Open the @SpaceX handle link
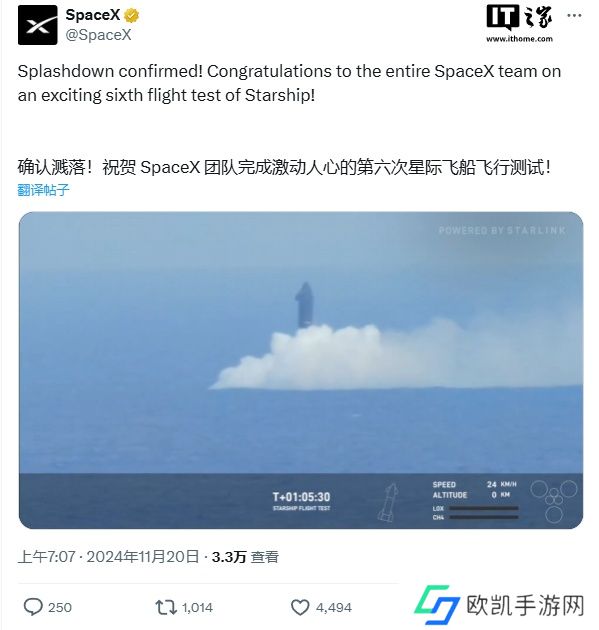 click(98, 35)
